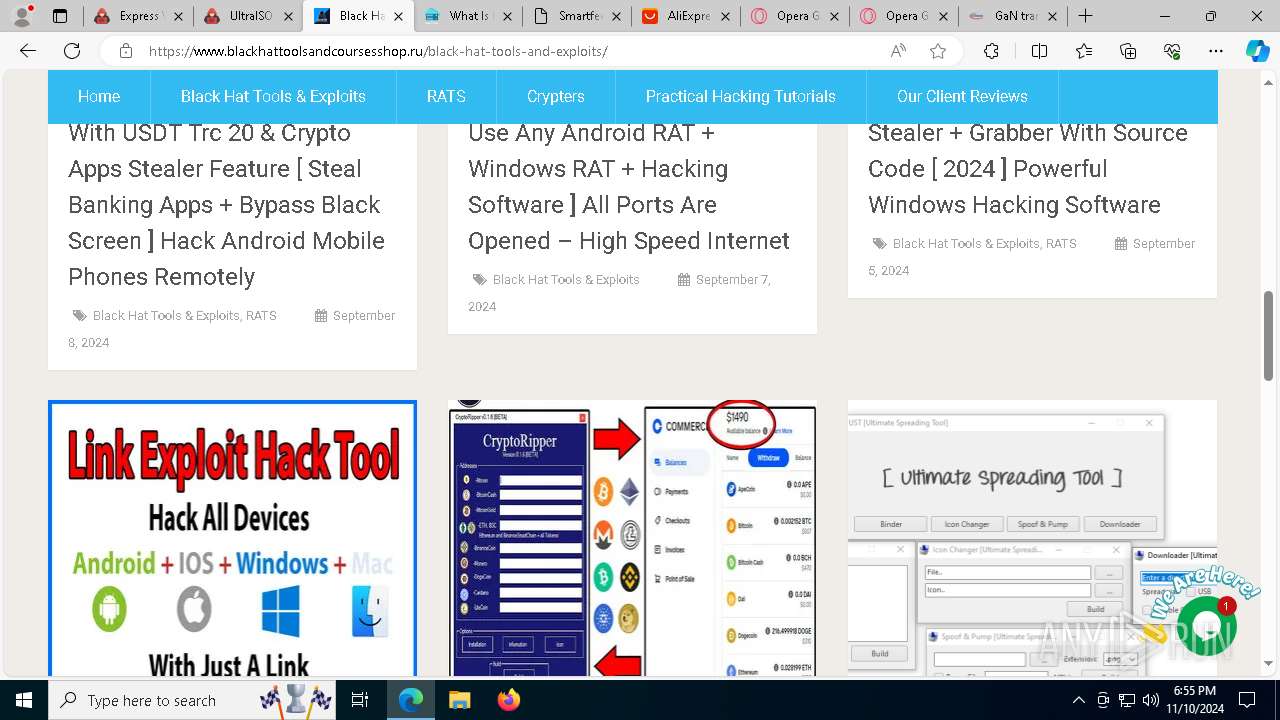The image size is (1280, 720).
Task: Click September 8, 2024 date link
Action: pos(232,329)
